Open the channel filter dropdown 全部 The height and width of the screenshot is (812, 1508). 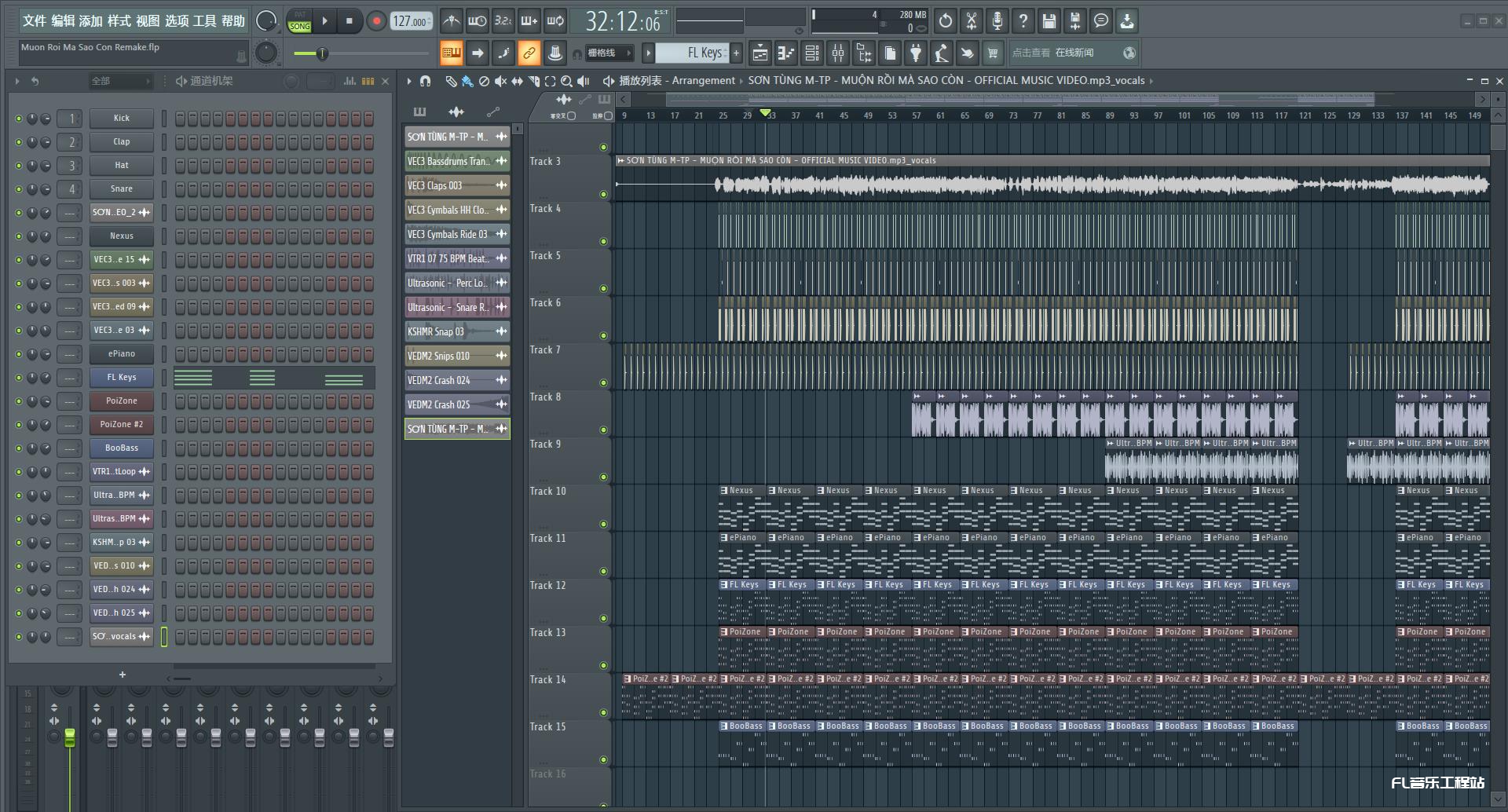[120, 81]
